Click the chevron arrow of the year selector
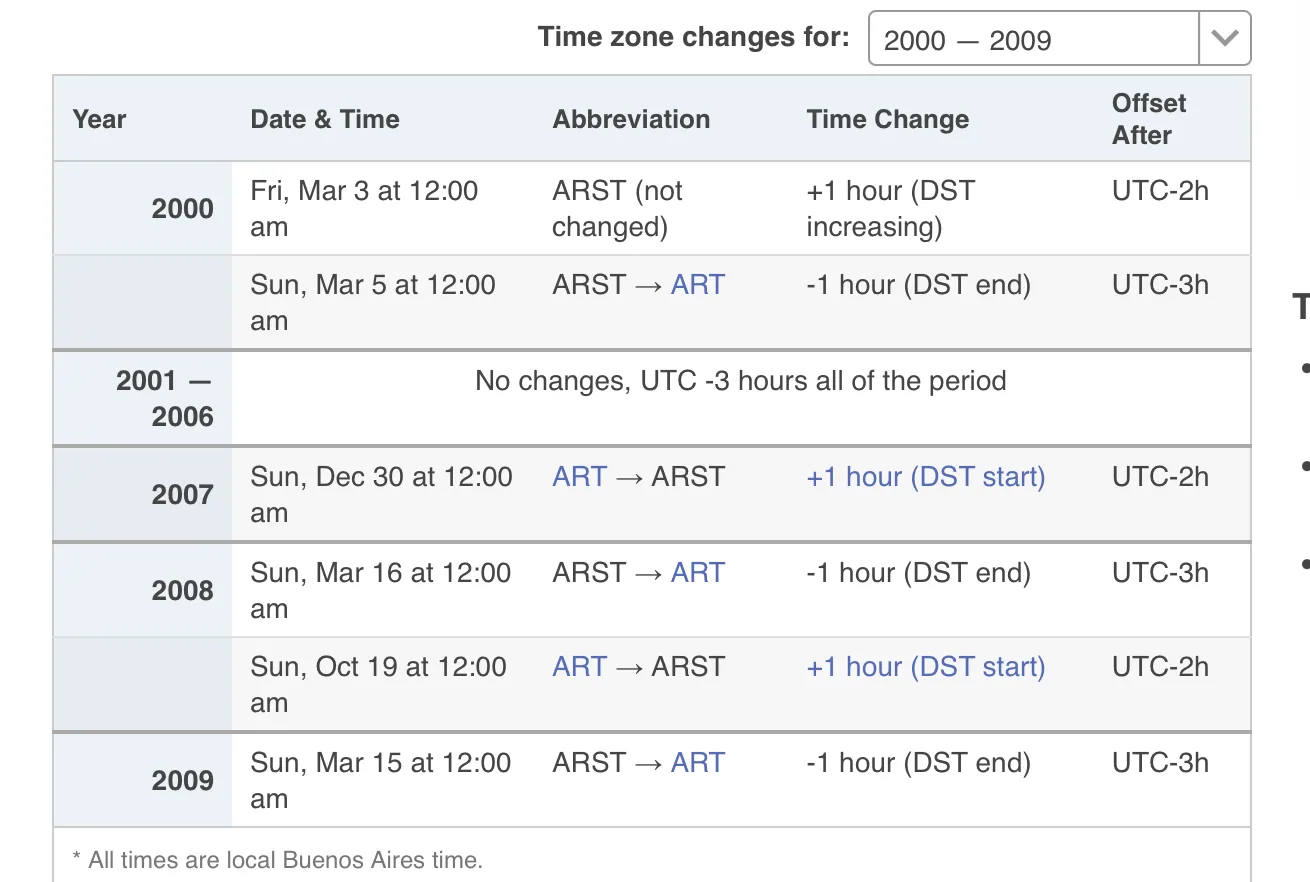The height and width of the screenshot is (882, 1310). [1224, 39]
